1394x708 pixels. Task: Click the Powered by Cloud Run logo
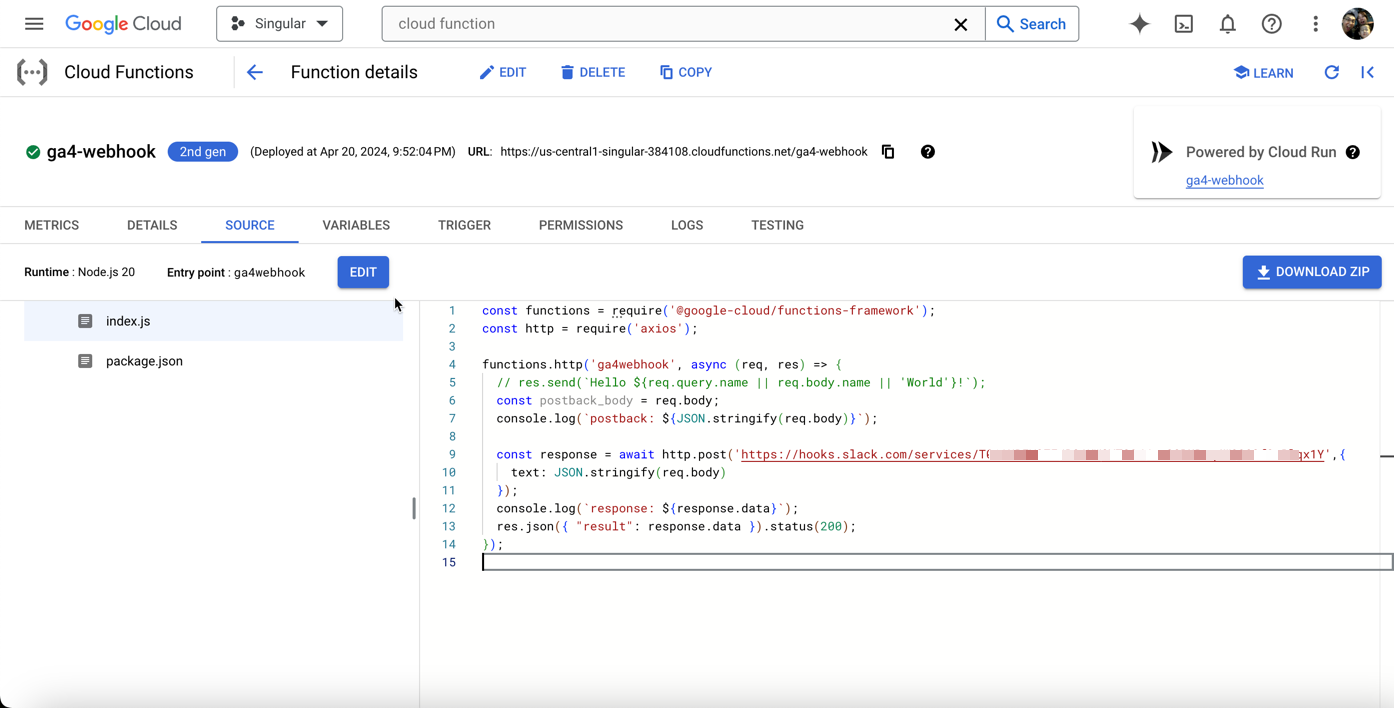(x=1162, y=152)
